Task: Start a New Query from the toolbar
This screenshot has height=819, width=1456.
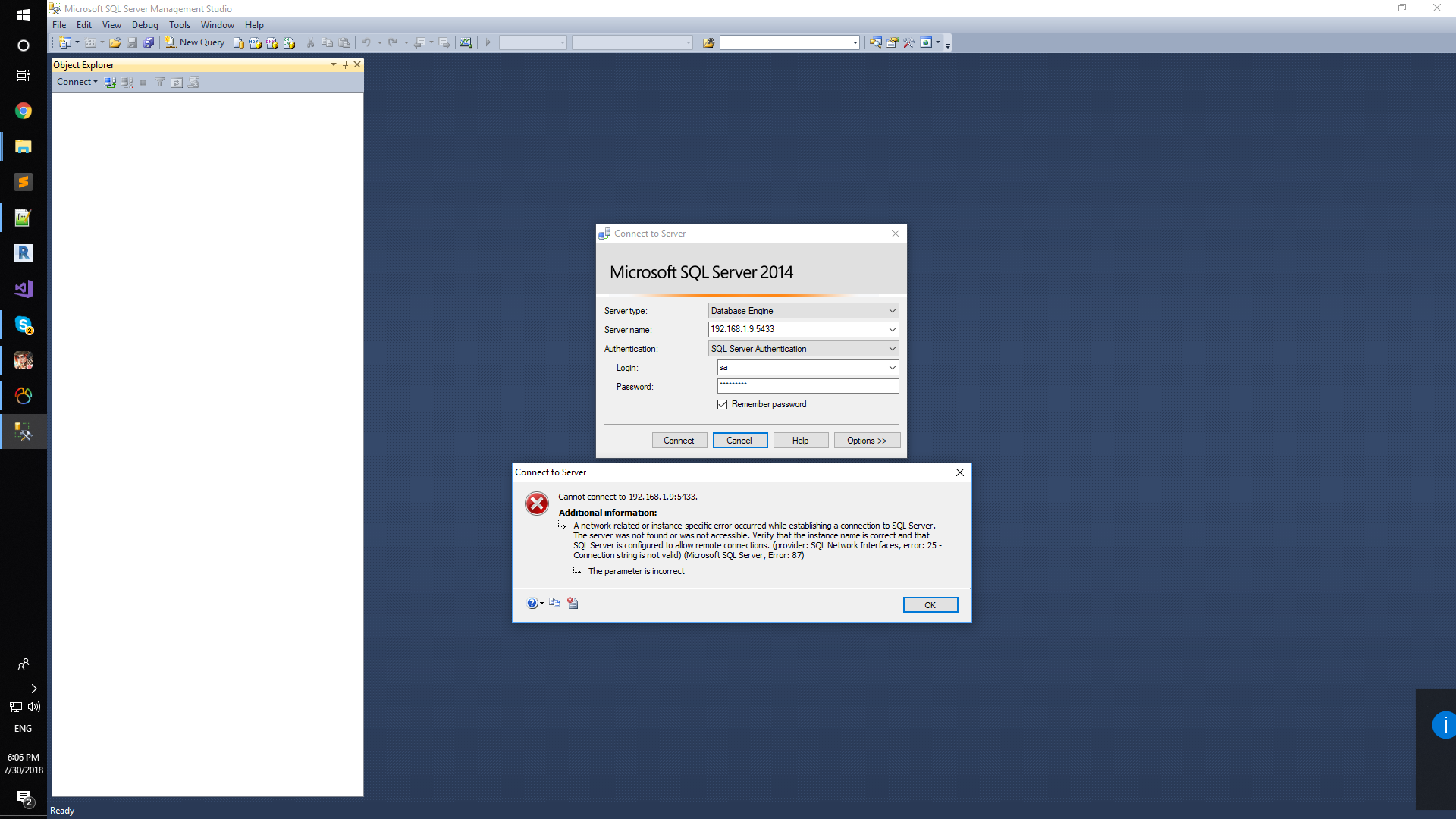Action: pos(195,42)
